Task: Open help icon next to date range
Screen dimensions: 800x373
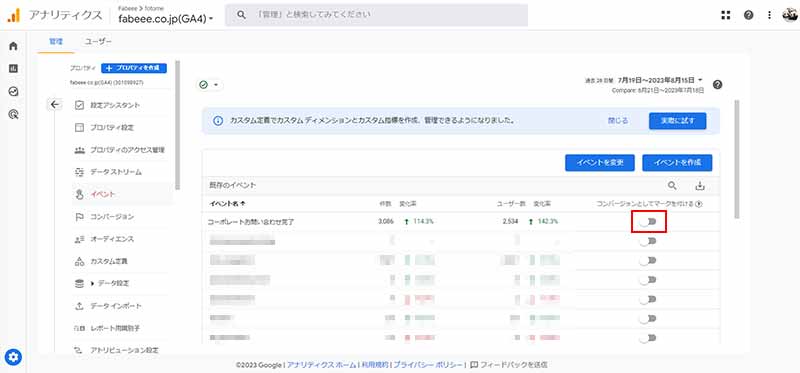Action: (717, 85)
